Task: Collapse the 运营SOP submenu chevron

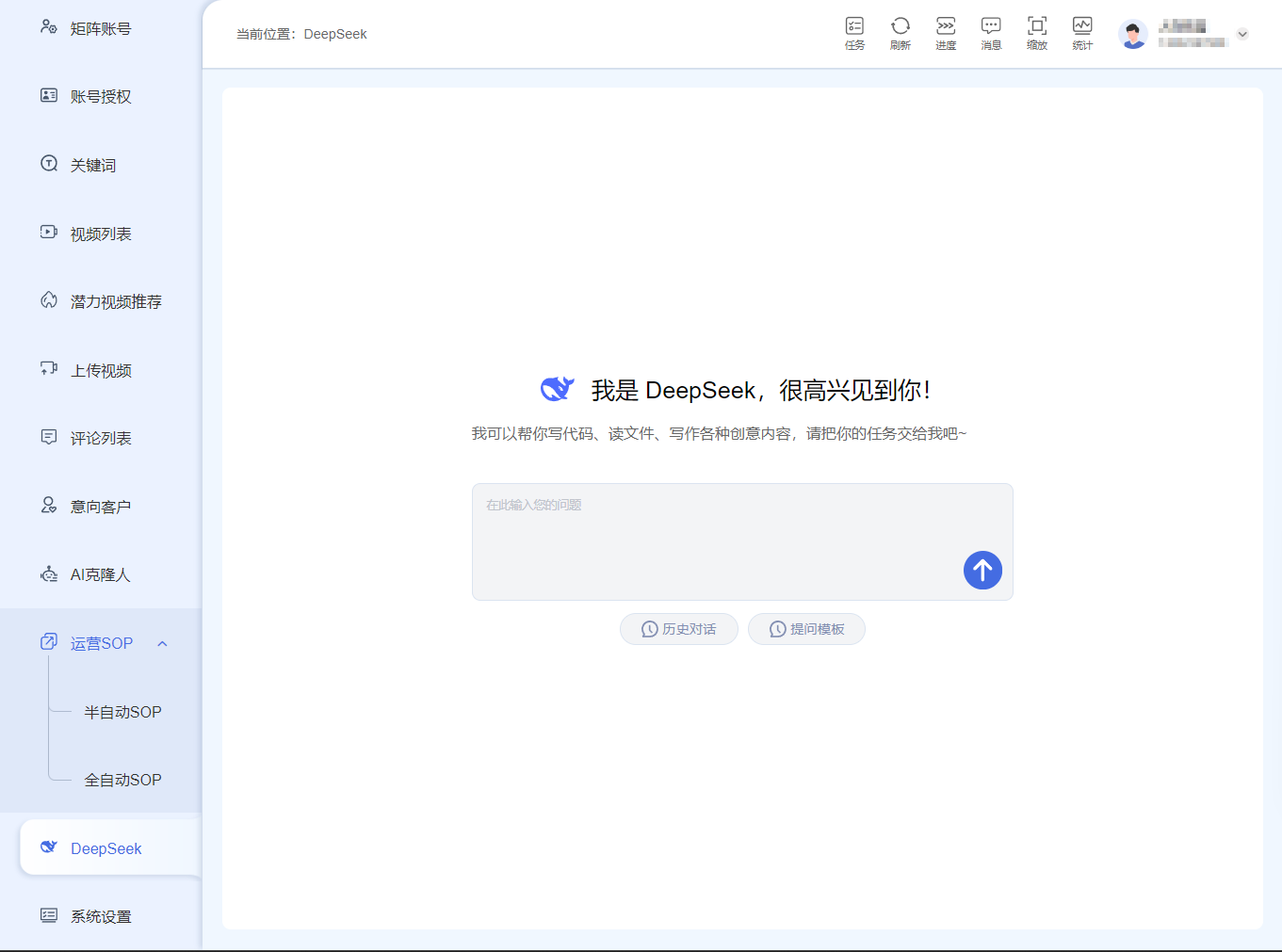Action: tap(162, 644)
